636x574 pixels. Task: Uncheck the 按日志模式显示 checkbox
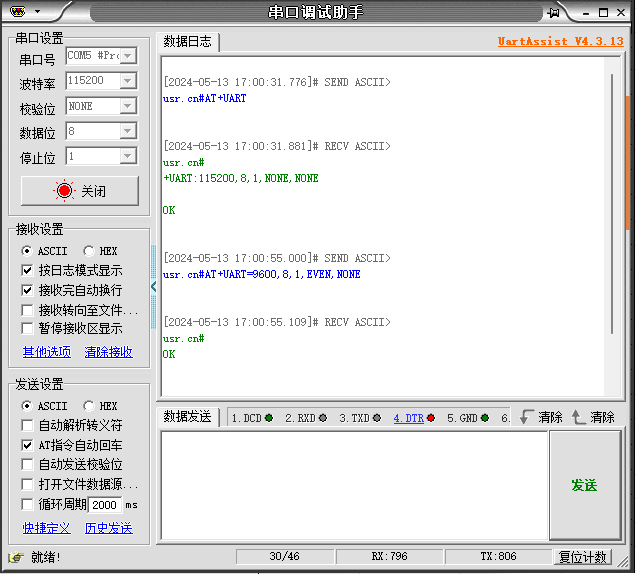[x=28, y=271]
